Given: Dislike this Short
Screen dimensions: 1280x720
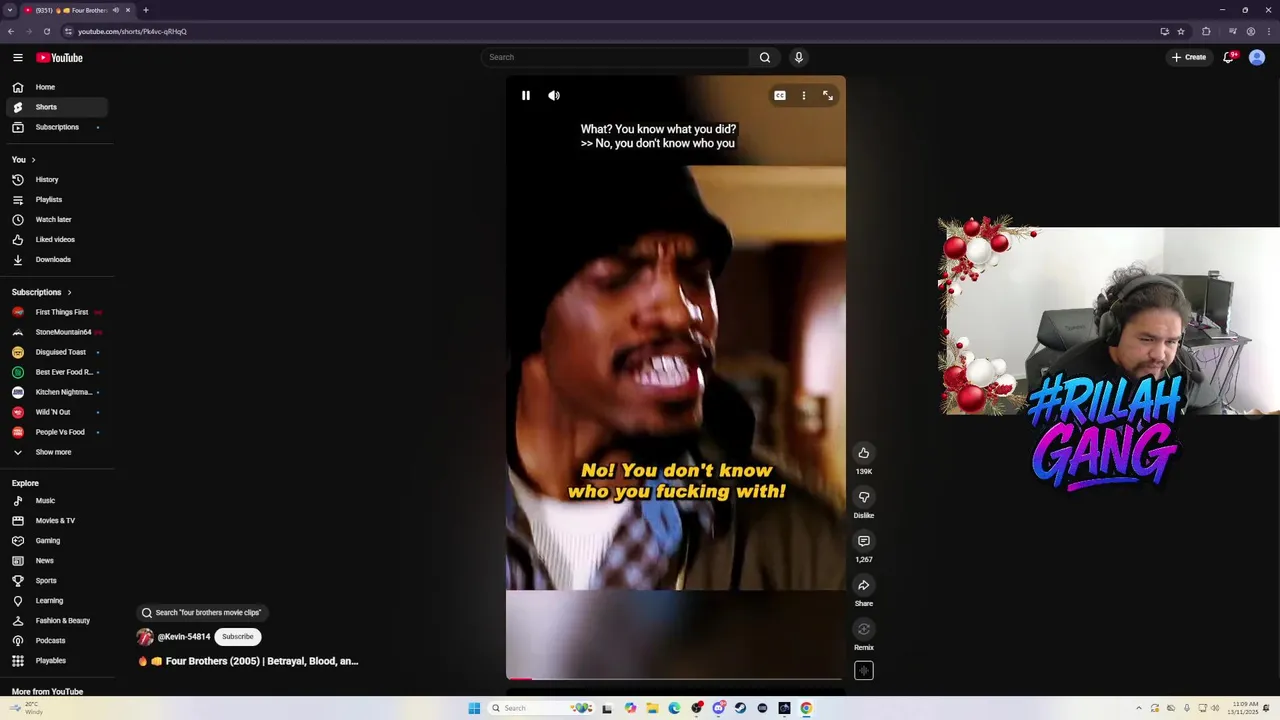Looking at the screenshot, I should (x=864, y=497).
